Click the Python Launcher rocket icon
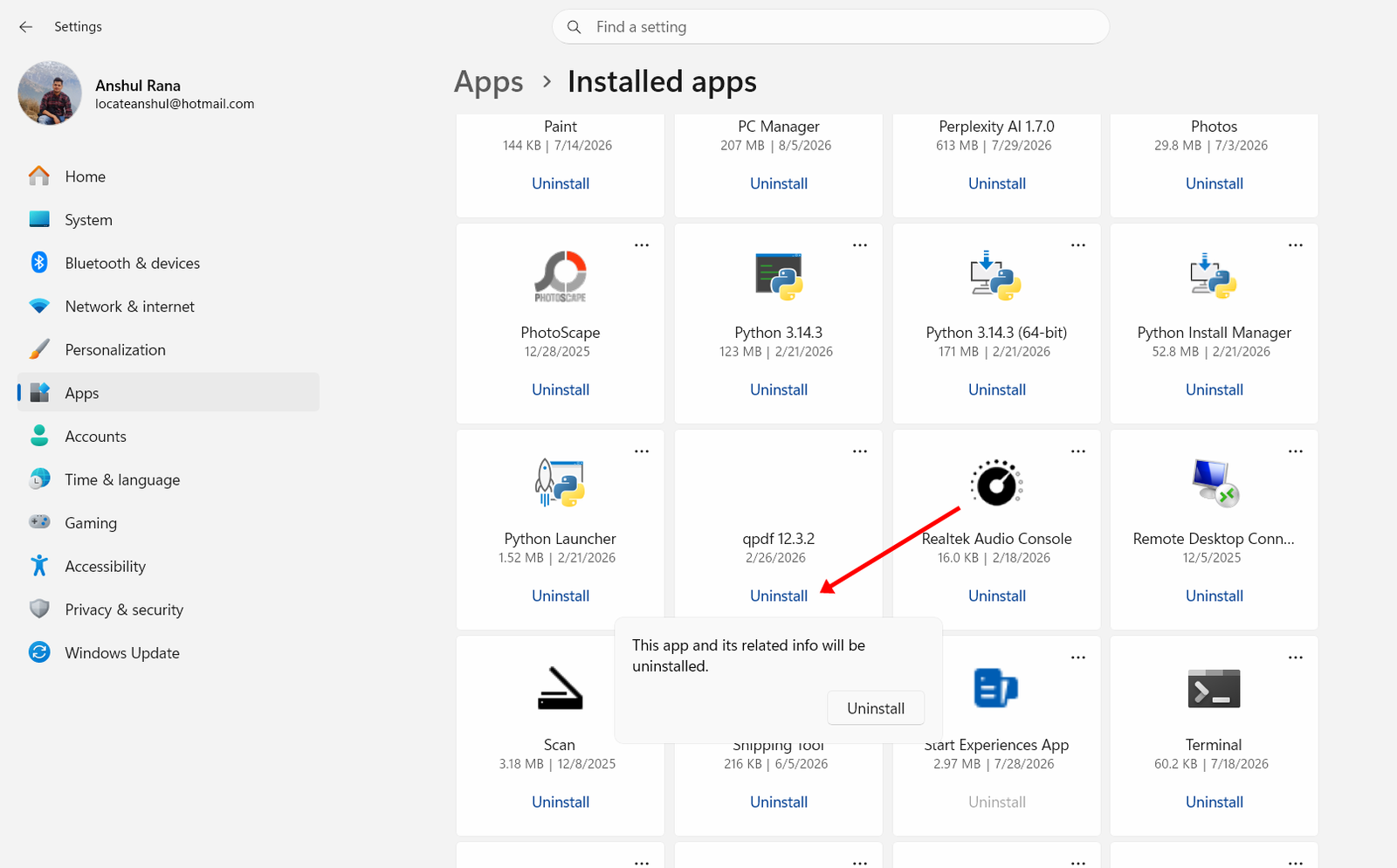This screenshot has width=1397, height=868. coord(561,483)
